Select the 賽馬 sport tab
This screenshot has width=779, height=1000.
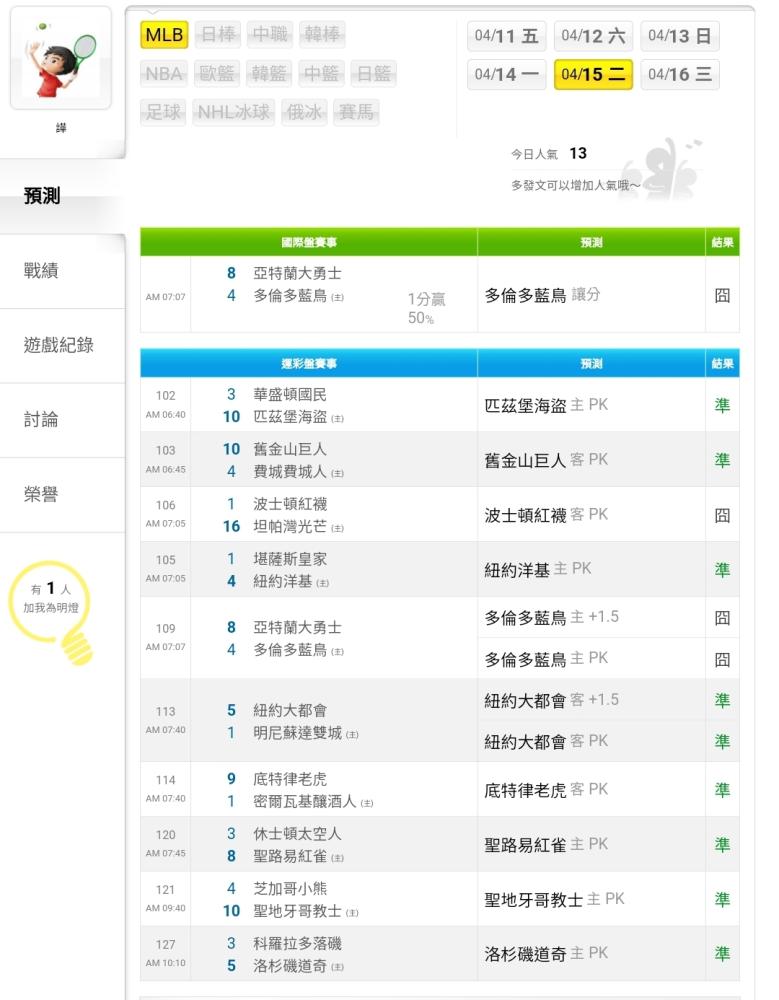[356, 113]
